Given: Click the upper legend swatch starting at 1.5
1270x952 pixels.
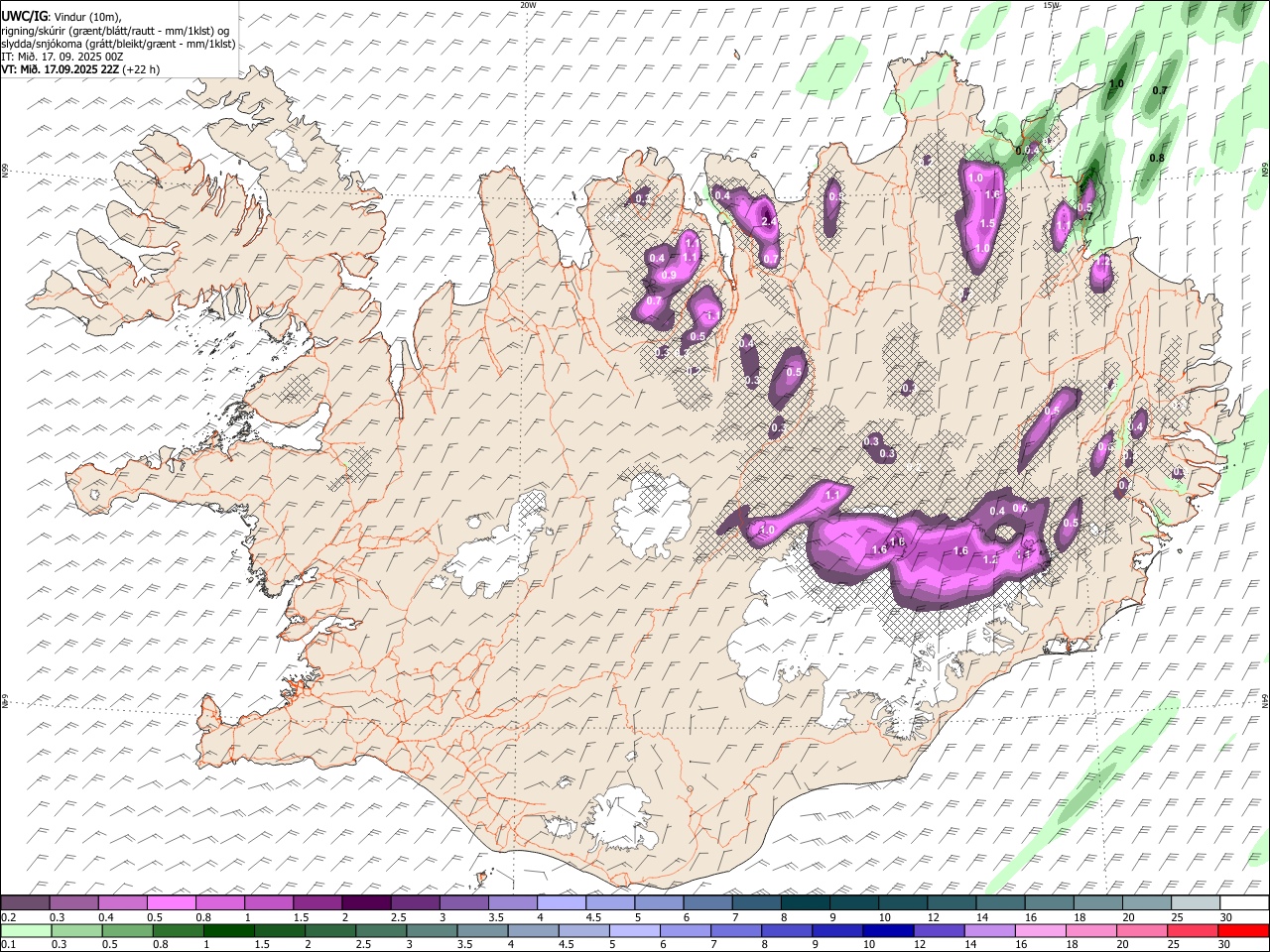Looking at the screenshot, I should [x=317, y=902].
